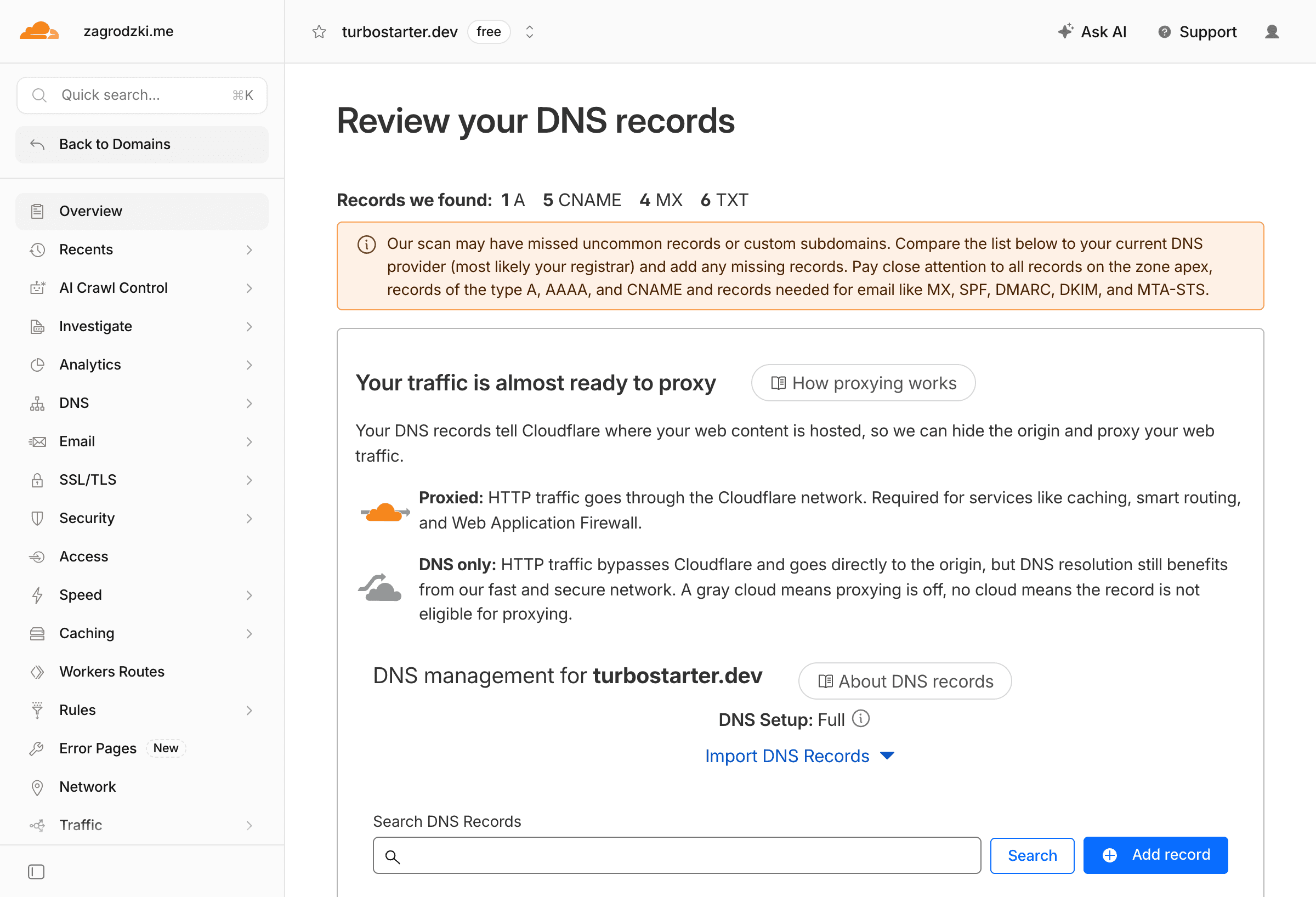Click the Error Pages wrench icon
Screen dimensions: 1316x897
37,748
